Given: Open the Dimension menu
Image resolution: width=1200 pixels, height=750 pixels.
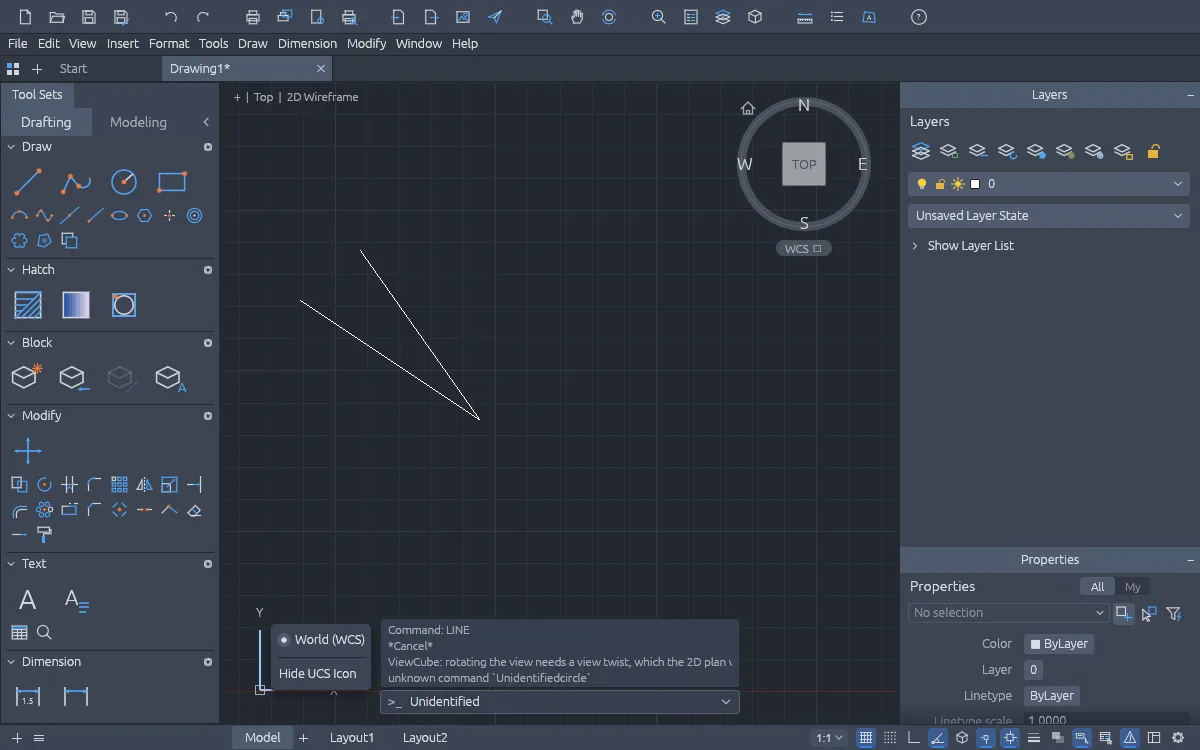Looking at the screenshot, I should (x=307, y=44).
